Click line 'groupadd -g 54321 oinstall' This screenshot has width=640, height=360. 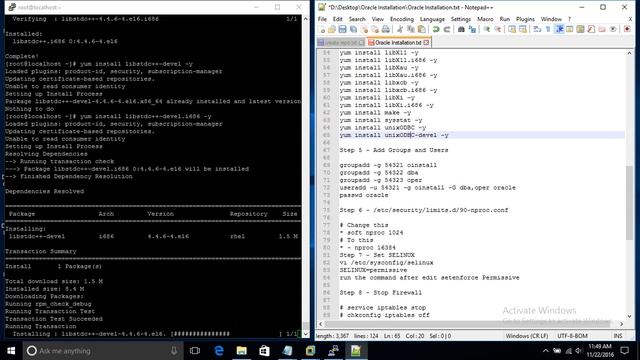(388, 165)
